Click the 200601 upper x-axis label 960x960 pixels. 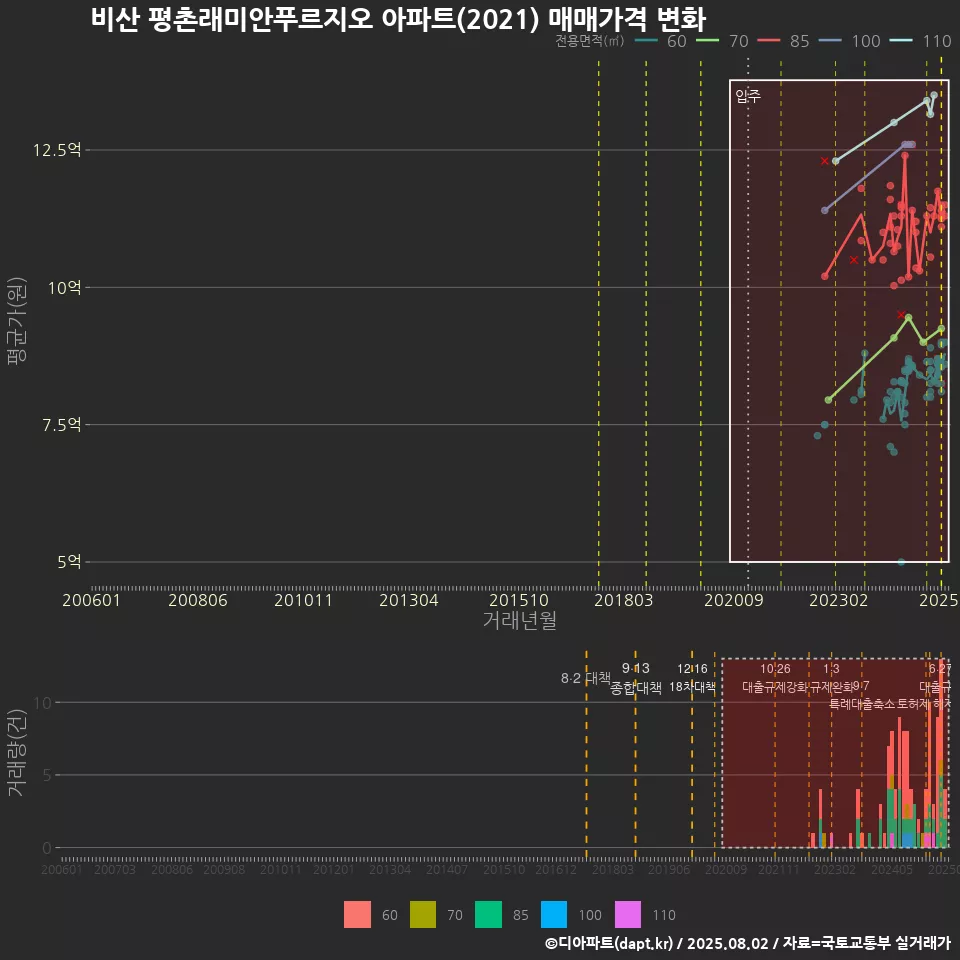(x=91, y=600)
